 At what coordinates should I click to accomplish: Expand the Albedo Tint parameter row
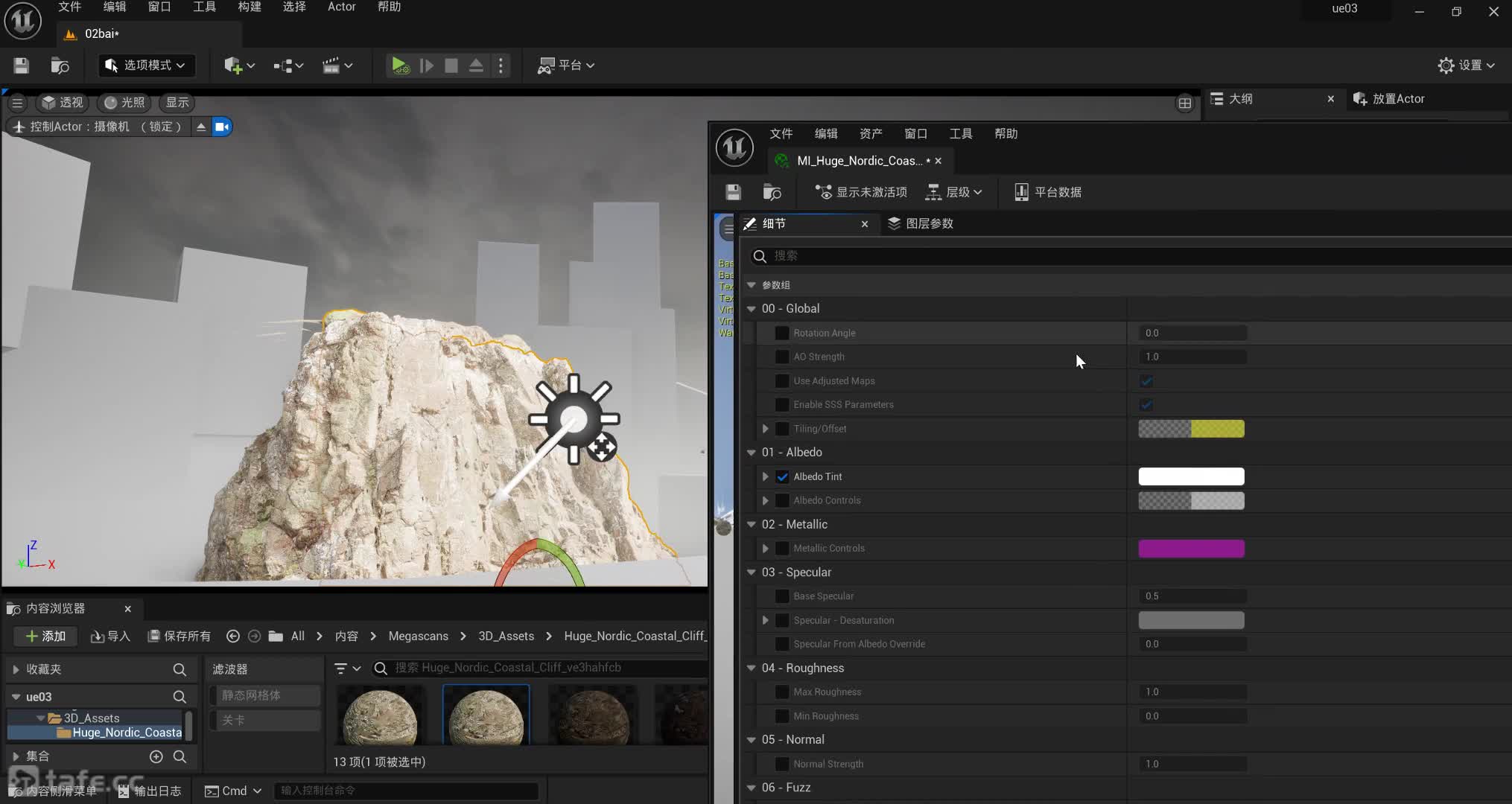coord(765,476)
